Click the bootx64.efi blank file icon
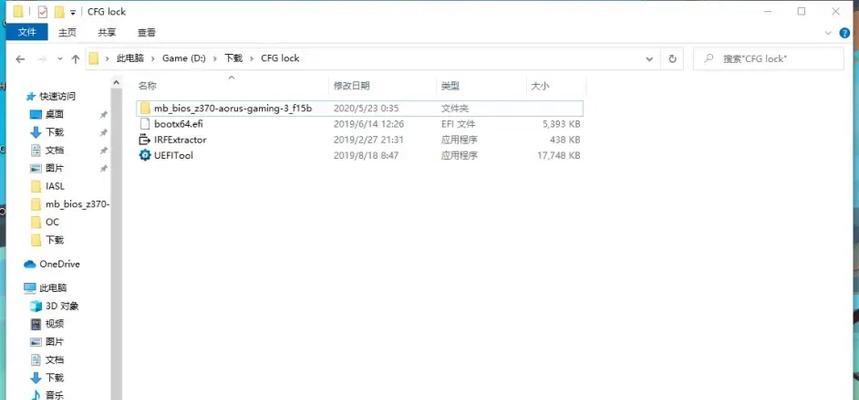The height and width of the screenshot is (400, 859). pos(145,124)
